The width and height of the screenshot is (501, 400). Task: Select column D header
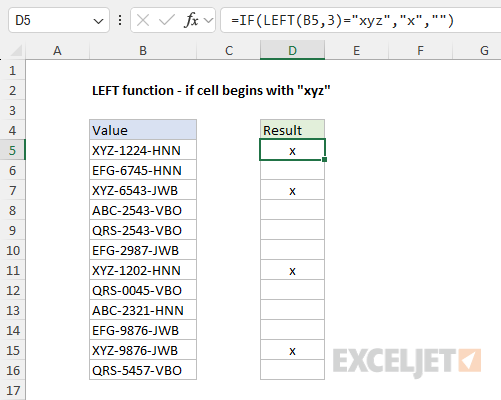point(292,51)
